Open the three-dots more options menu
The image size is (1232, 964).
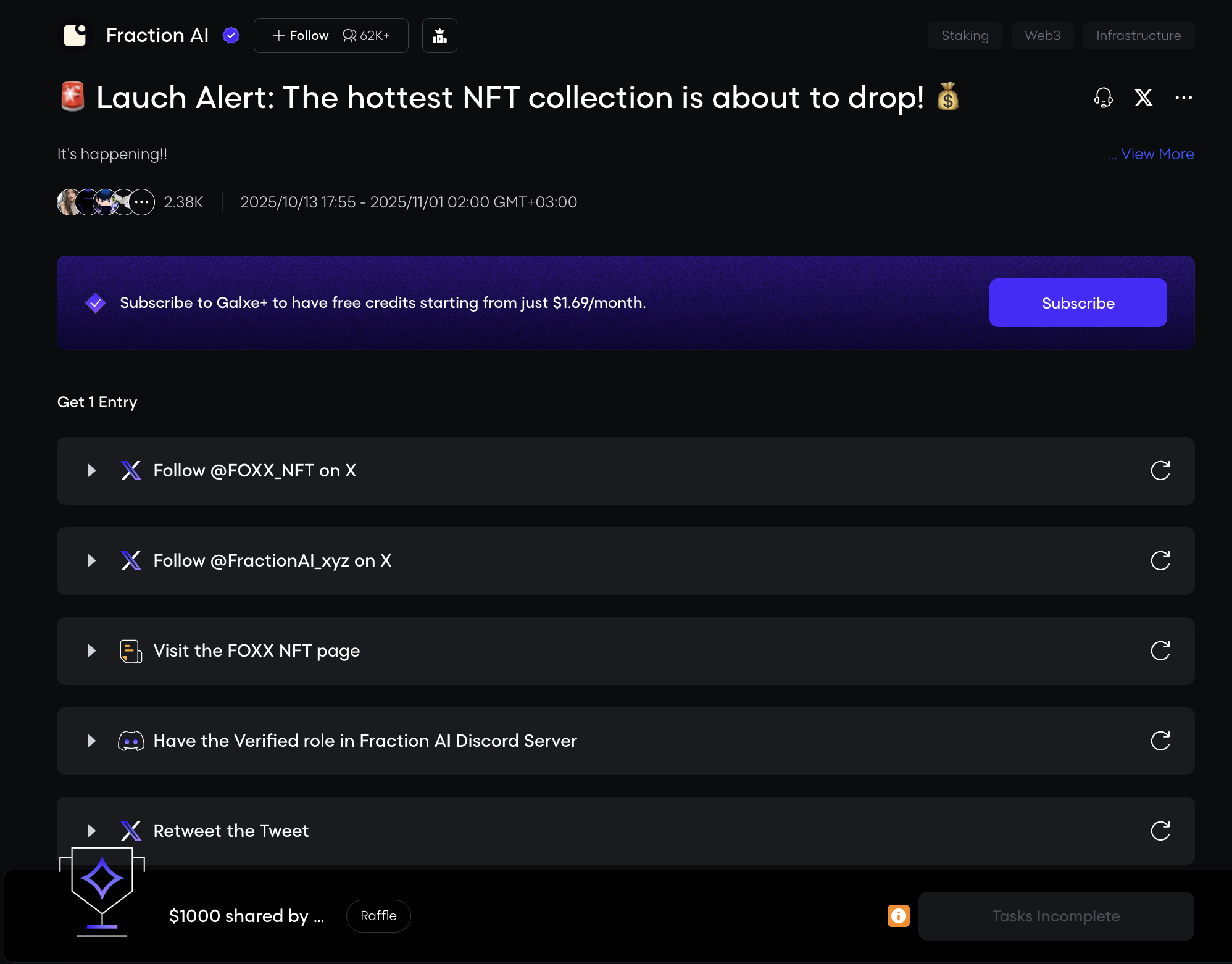coord(1183,98)
